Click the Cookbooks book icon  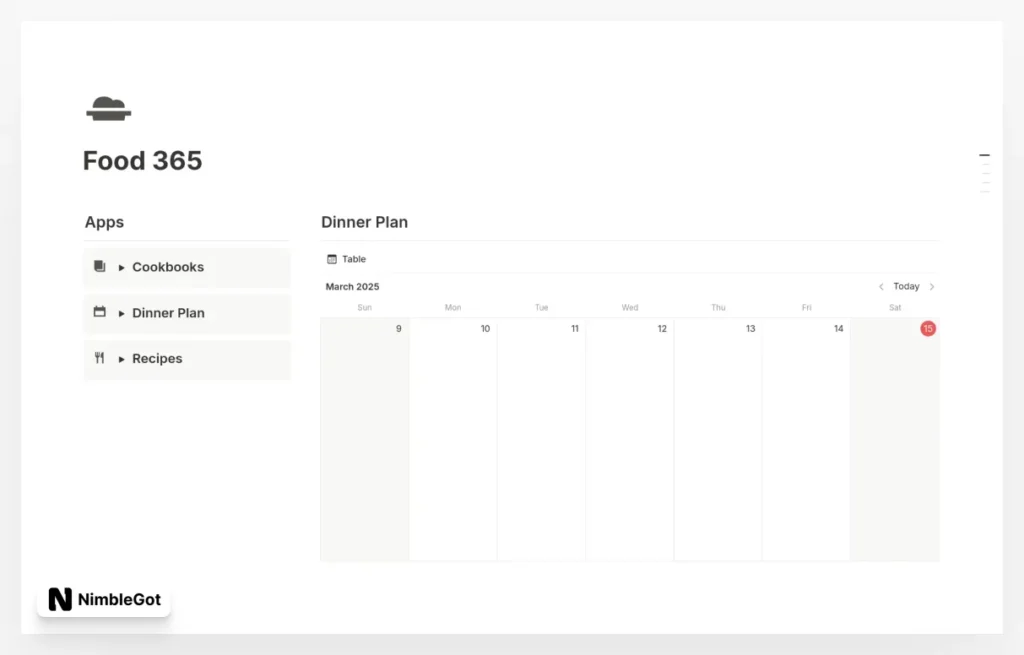coord(99,267)
